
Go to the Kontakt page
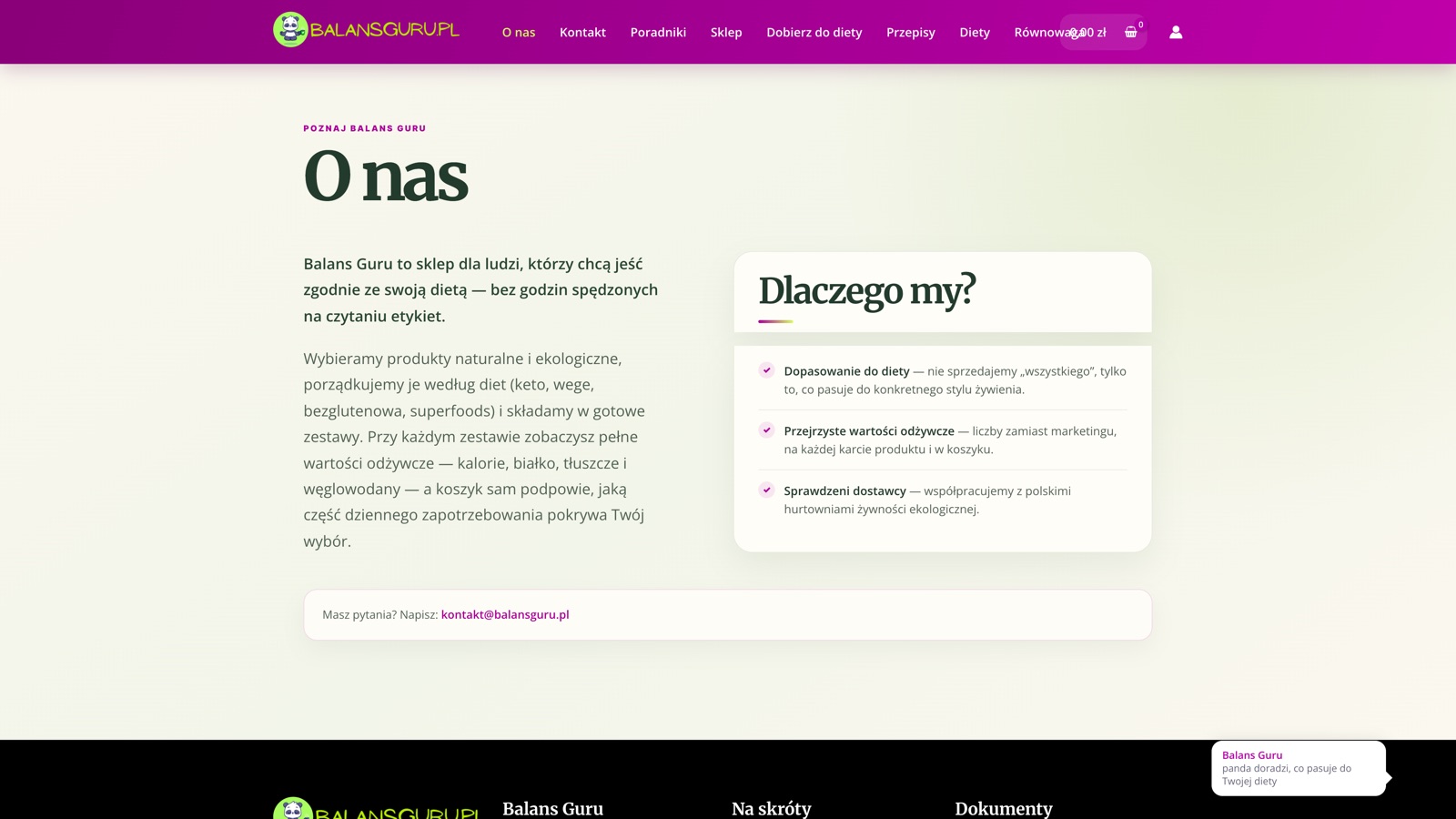pos(582,32)
